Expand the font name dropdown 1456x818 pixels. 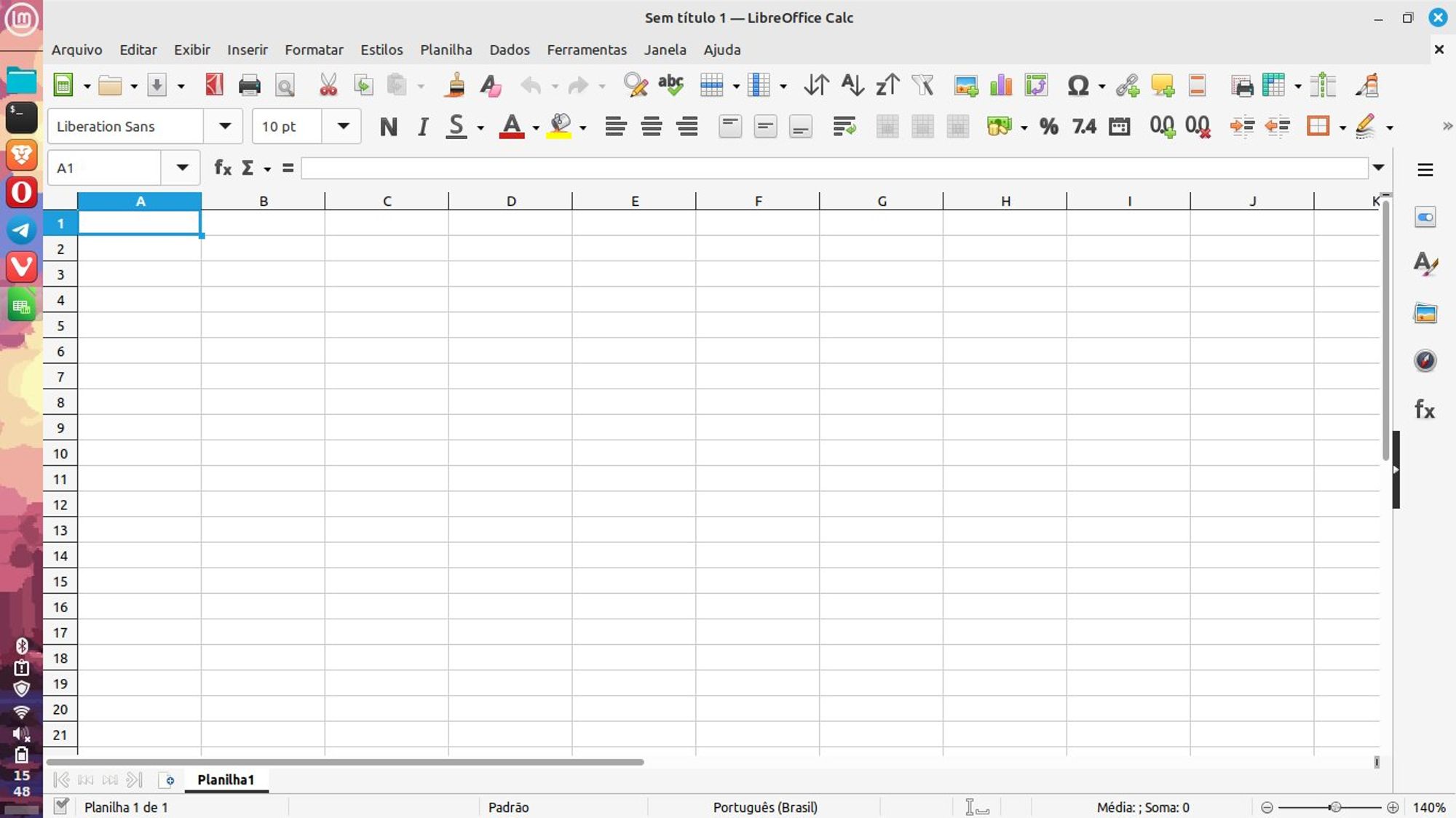[224, 125]
